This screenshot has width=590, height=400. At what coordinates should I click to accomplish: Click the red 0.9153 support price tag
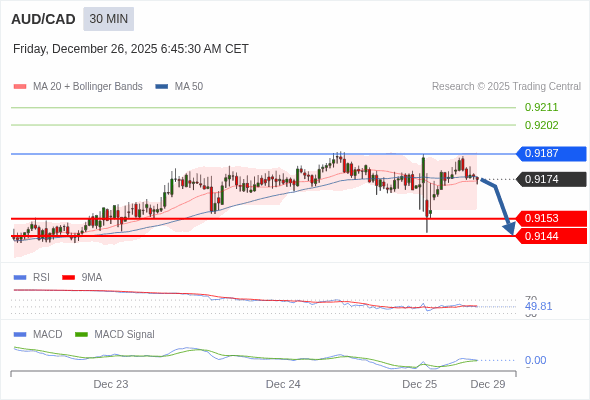(x=551, y=218)
